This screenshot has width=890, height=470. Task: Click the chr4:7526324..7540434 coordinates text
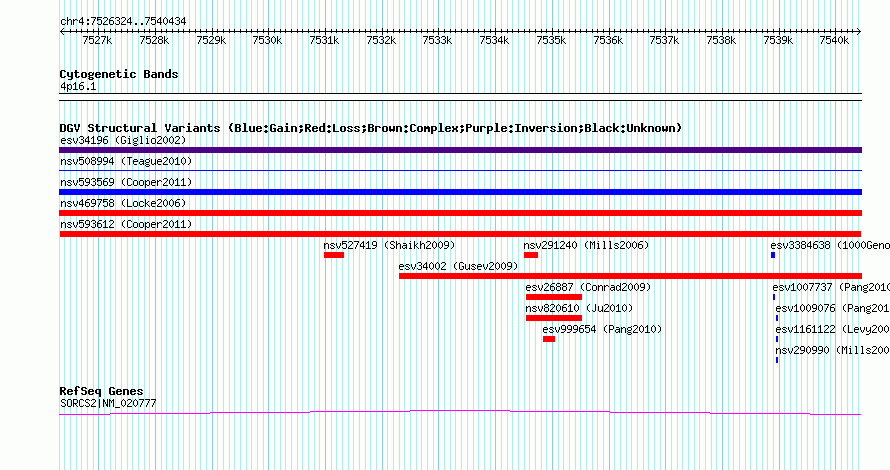tap(123, 22)
